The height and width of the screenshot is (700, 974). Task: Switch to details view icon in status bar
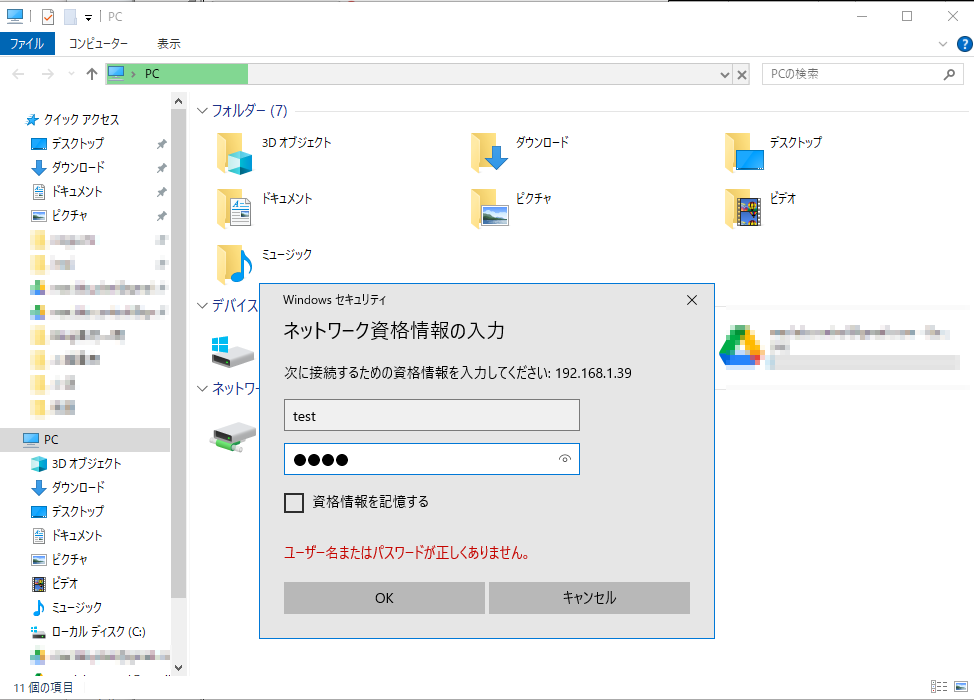(x=939, y=686)
